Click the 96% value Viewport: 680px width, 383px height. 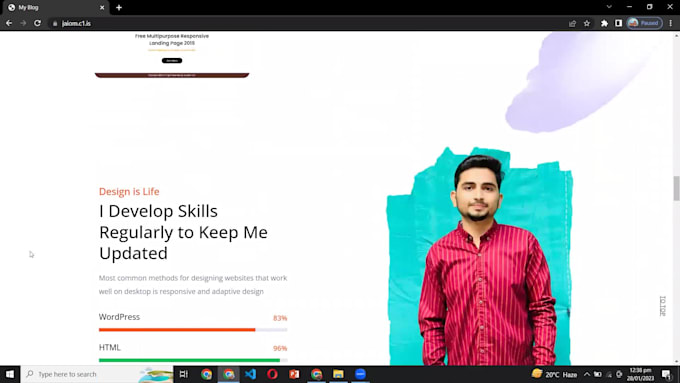pyautogui.click(x=280, y=348)
